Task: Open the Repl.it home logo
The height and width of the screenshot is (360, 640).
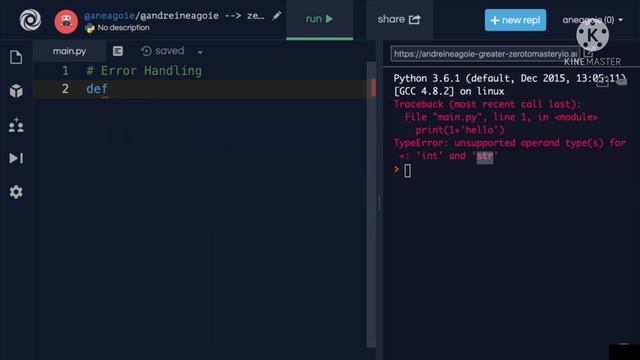Action: pyautogui.click(x=30, y=20)
